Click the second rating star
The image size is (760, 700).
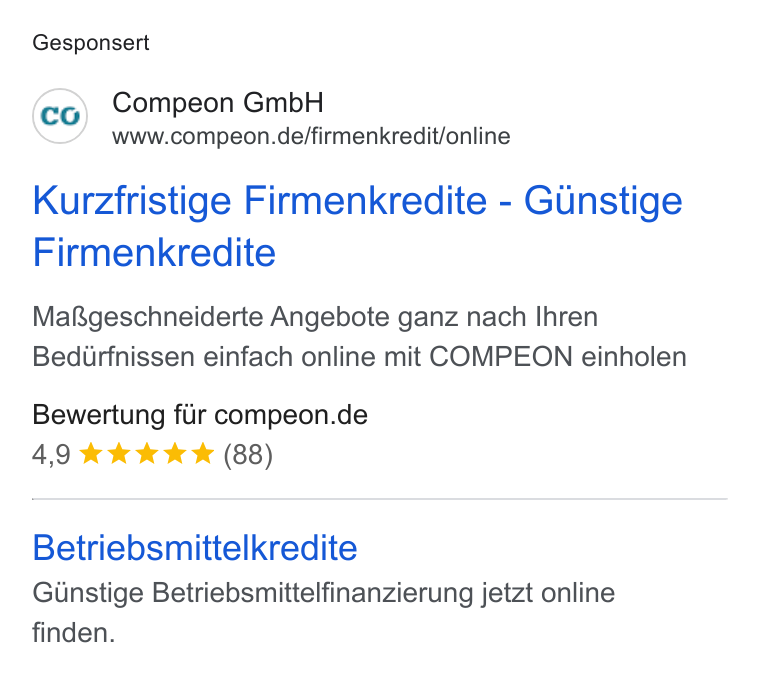point(119,454)
